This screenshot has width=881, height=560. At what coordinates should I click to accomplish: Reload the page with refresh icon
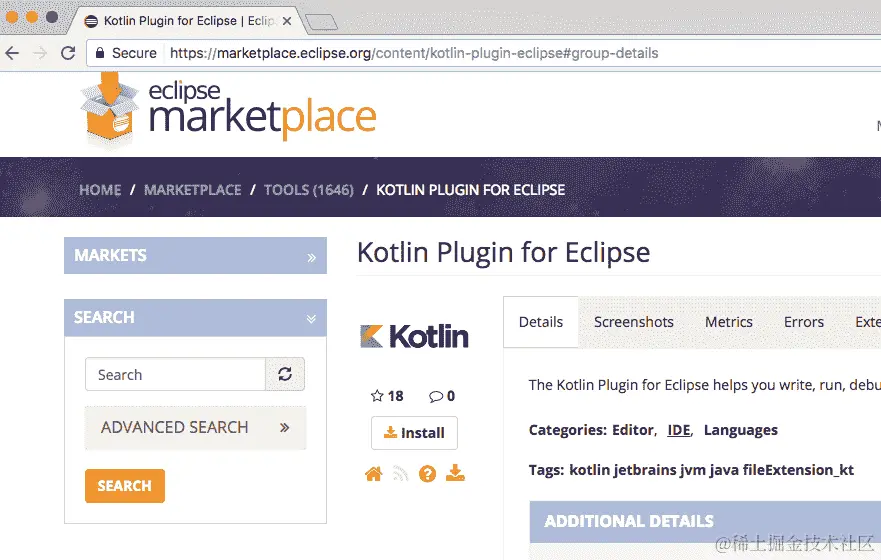pyautogui.click(x=68, y=53)
